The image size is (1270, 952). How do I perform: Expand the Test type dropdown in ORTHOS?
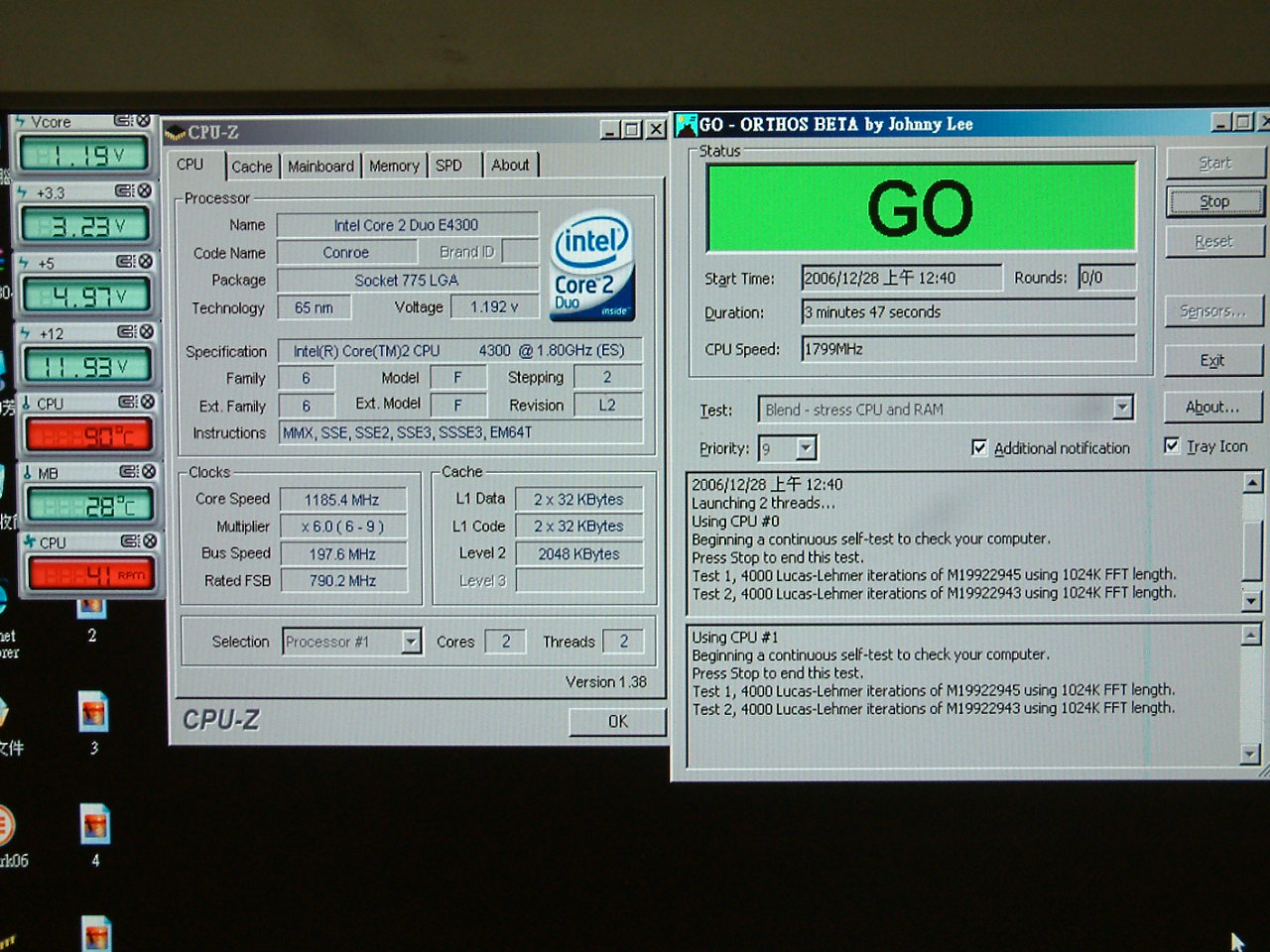[1122, 408]
